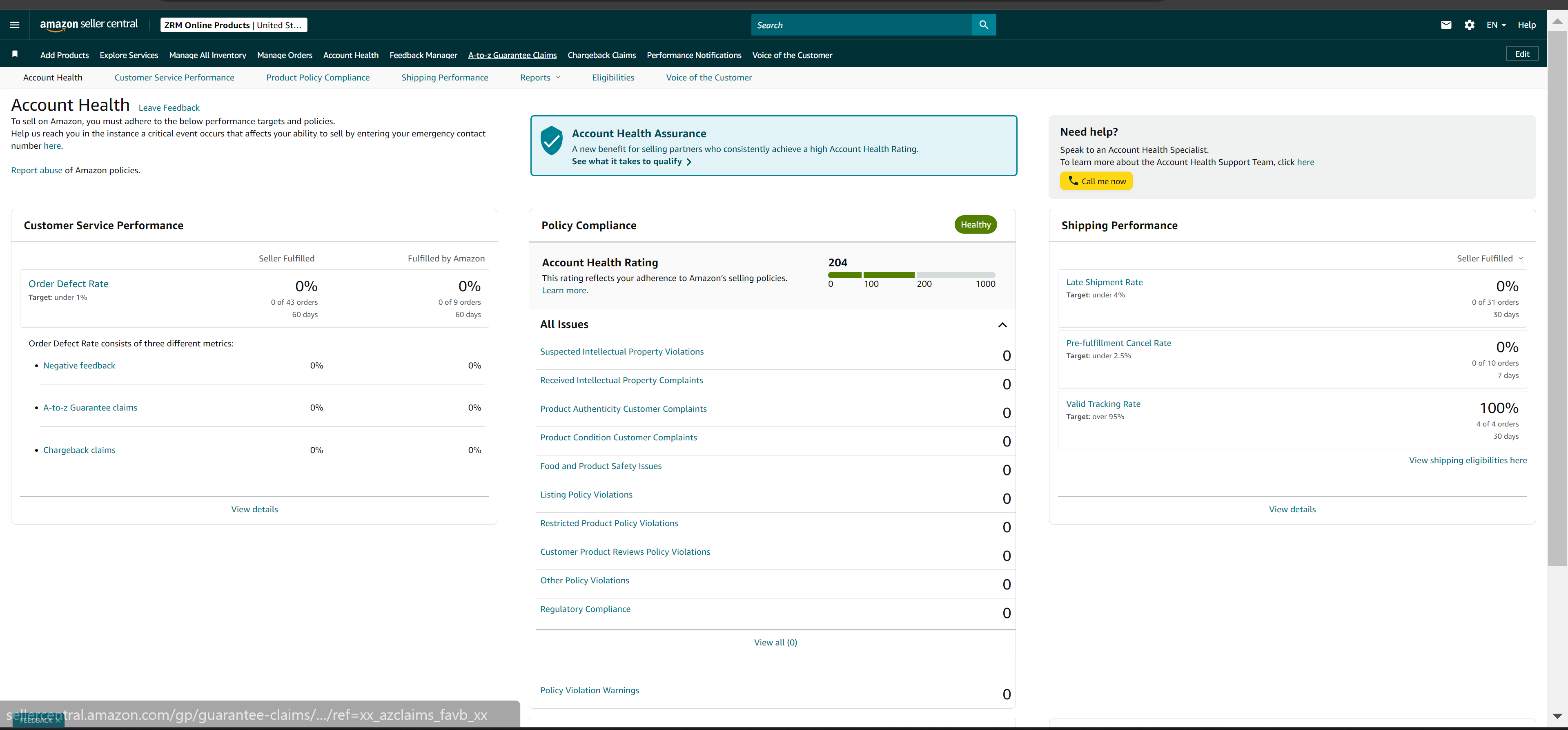Open Other Policy Violations
The width and height of the screenshot is (1568, 730).
pyautogui.click(x=585, y=581)
